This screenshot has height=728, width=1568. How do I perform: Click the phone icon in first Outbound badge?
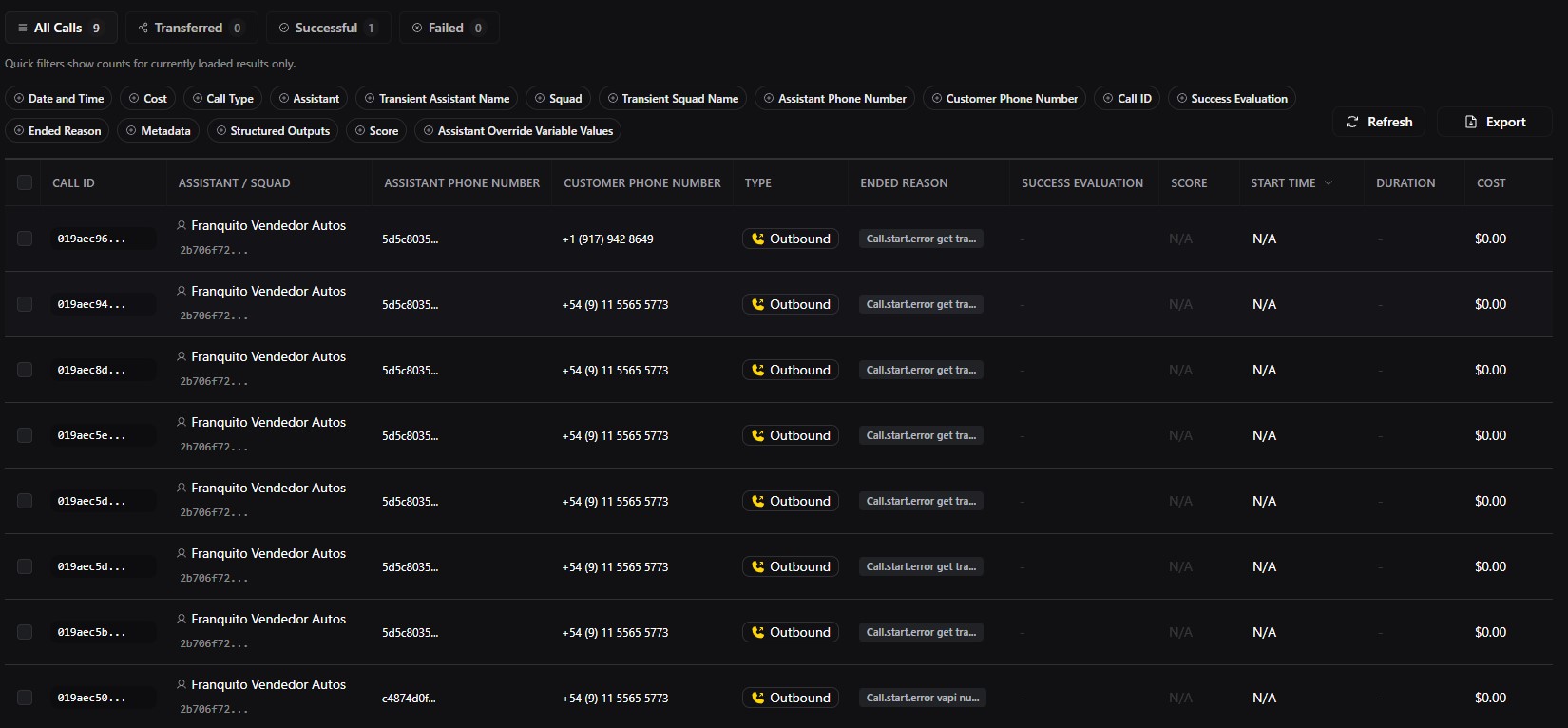(757, 239)
